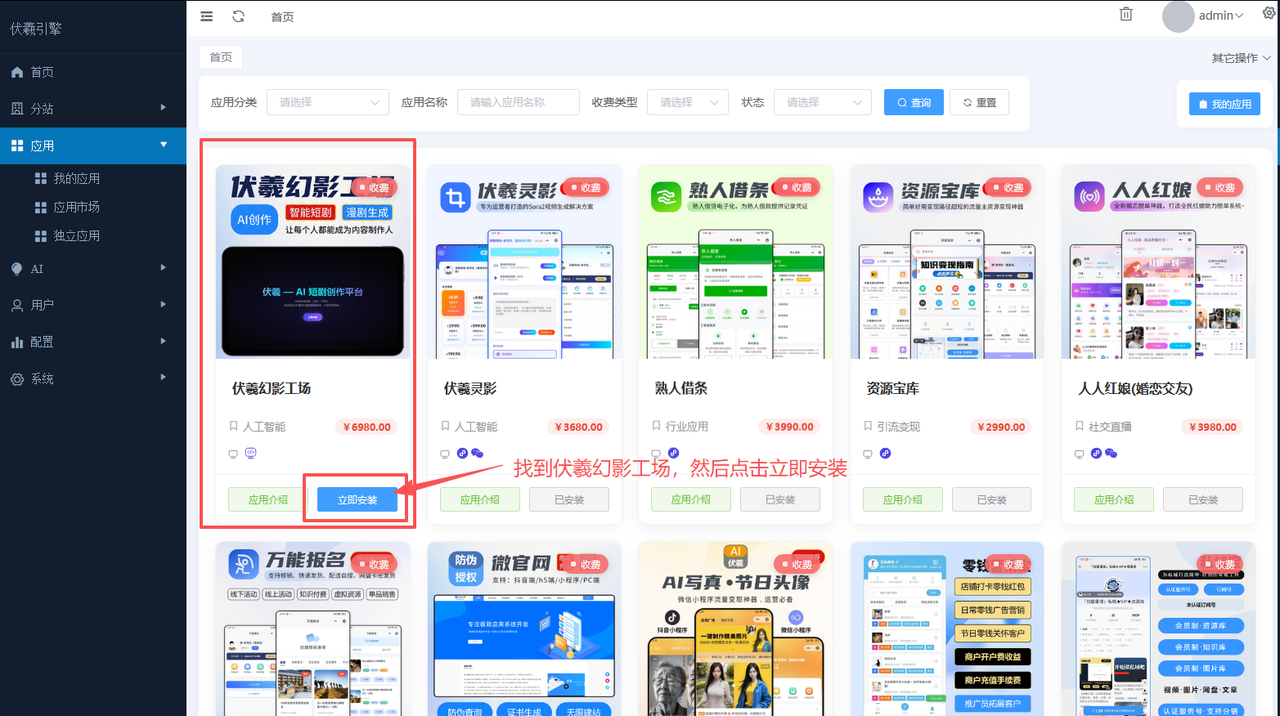Click the WeChat icon on 伏羲灵影 card
Screen dimensions: 1280x716
[478, 453]
